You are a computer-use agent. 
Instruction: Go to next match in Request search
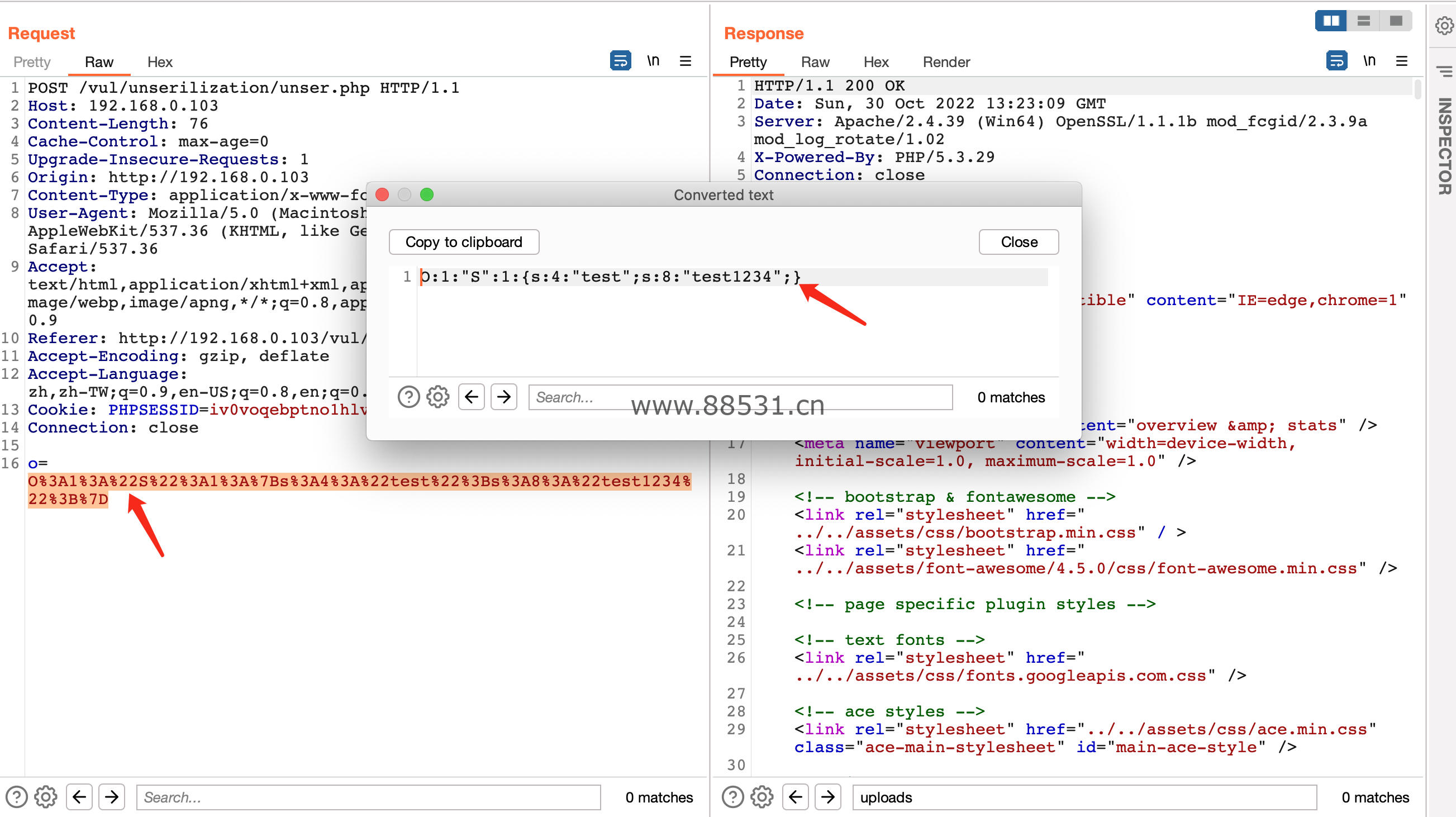click(x=112, y=797)
